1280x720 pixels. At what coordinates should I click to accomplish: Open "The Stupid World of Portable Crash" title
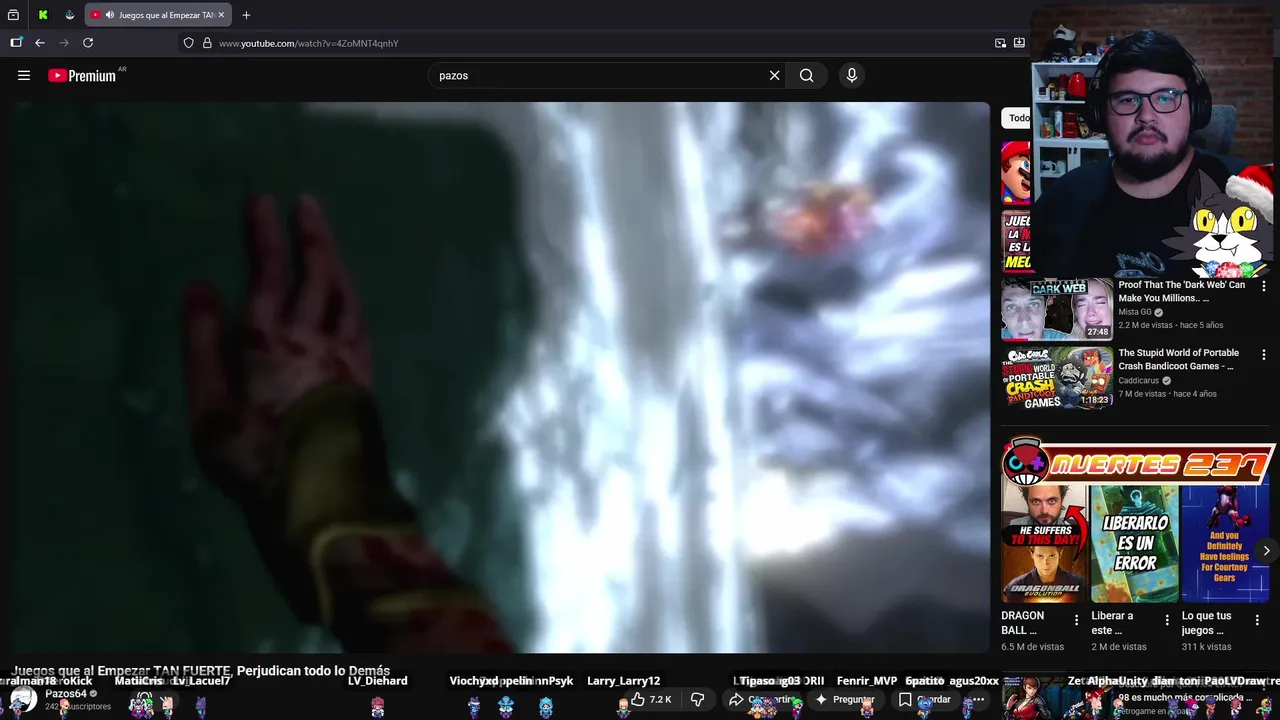point(1179,359)
